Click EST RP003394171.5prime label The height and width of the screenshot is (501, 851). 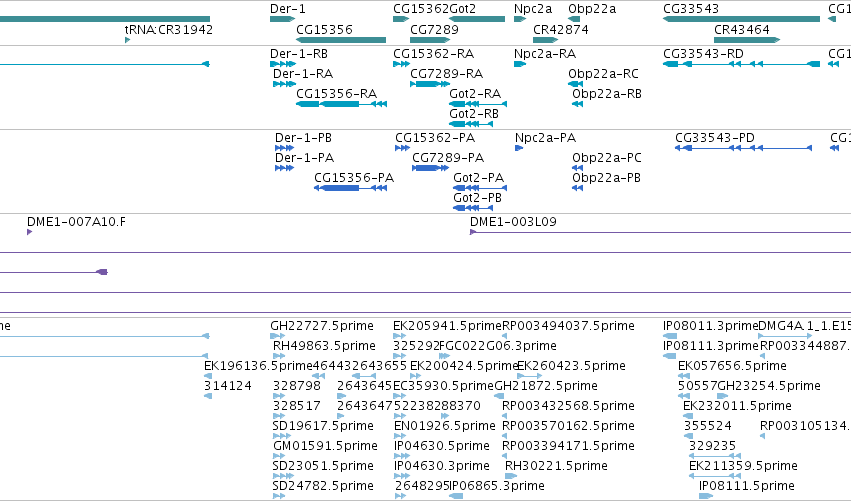(568, 447)
